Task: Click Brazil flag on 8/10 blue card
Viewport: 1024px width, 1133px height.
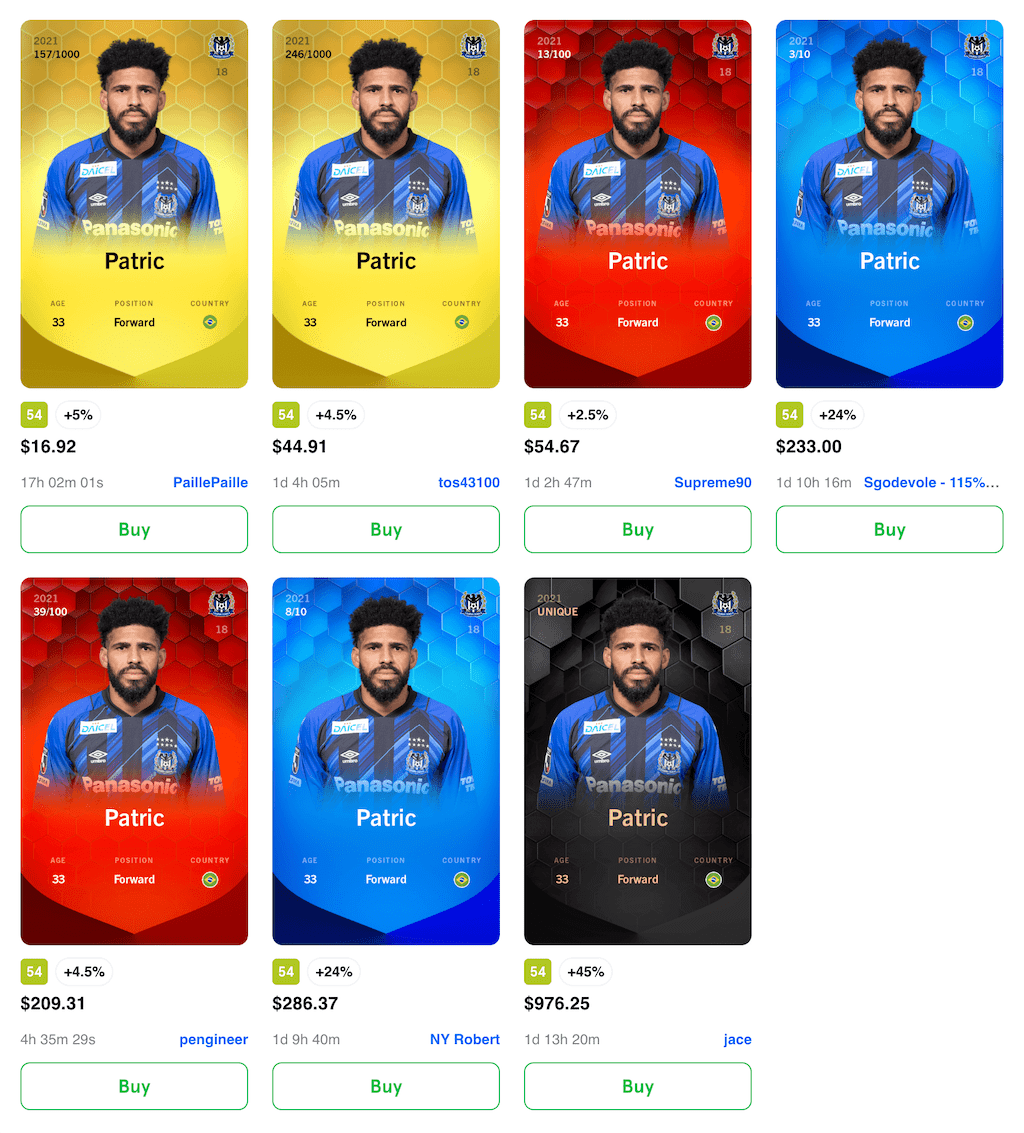Action: [x=462, y=879]
